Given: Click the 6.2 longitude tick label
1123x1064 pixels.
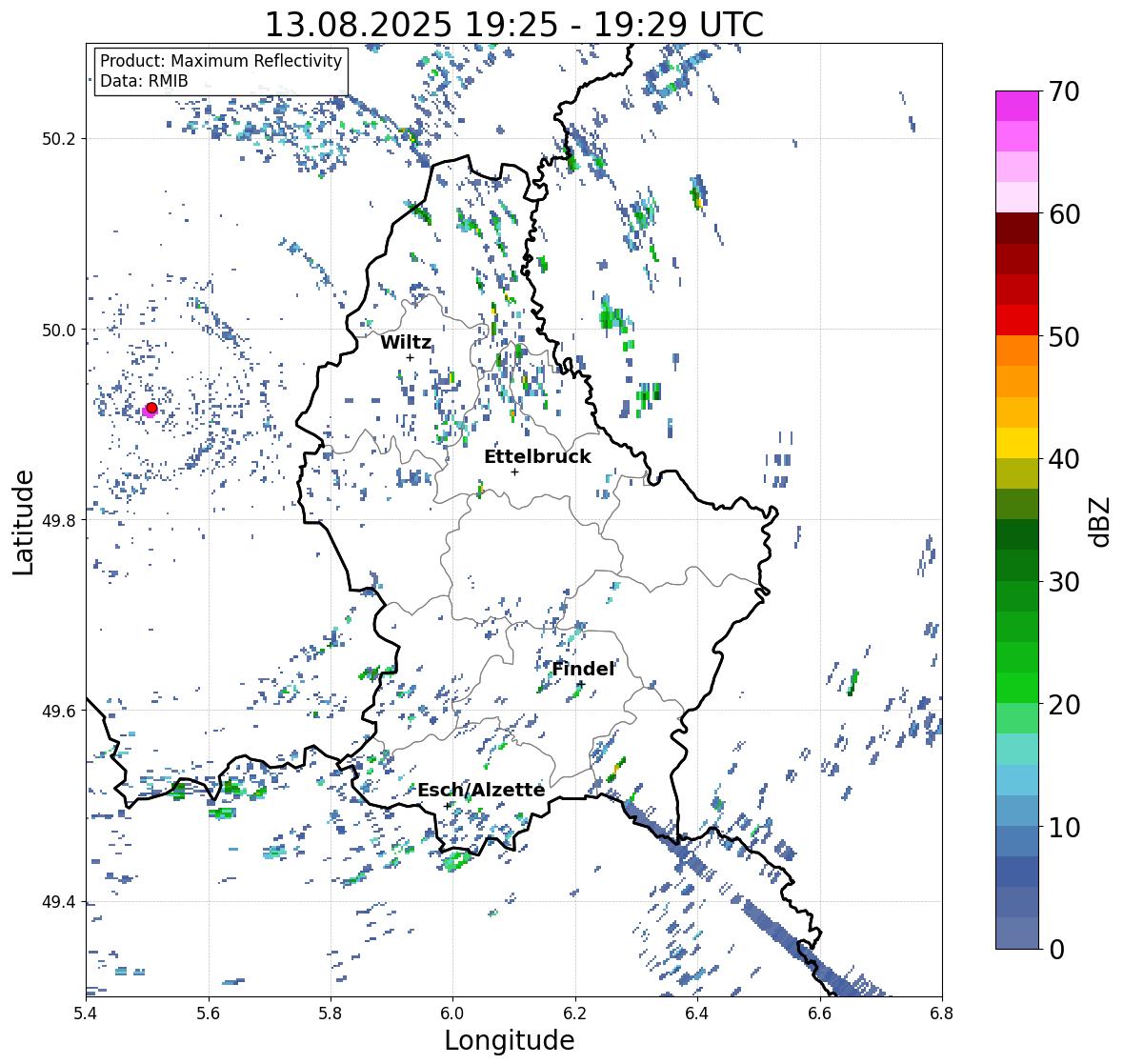Looking at the screenshot, I should point(575,1013).
